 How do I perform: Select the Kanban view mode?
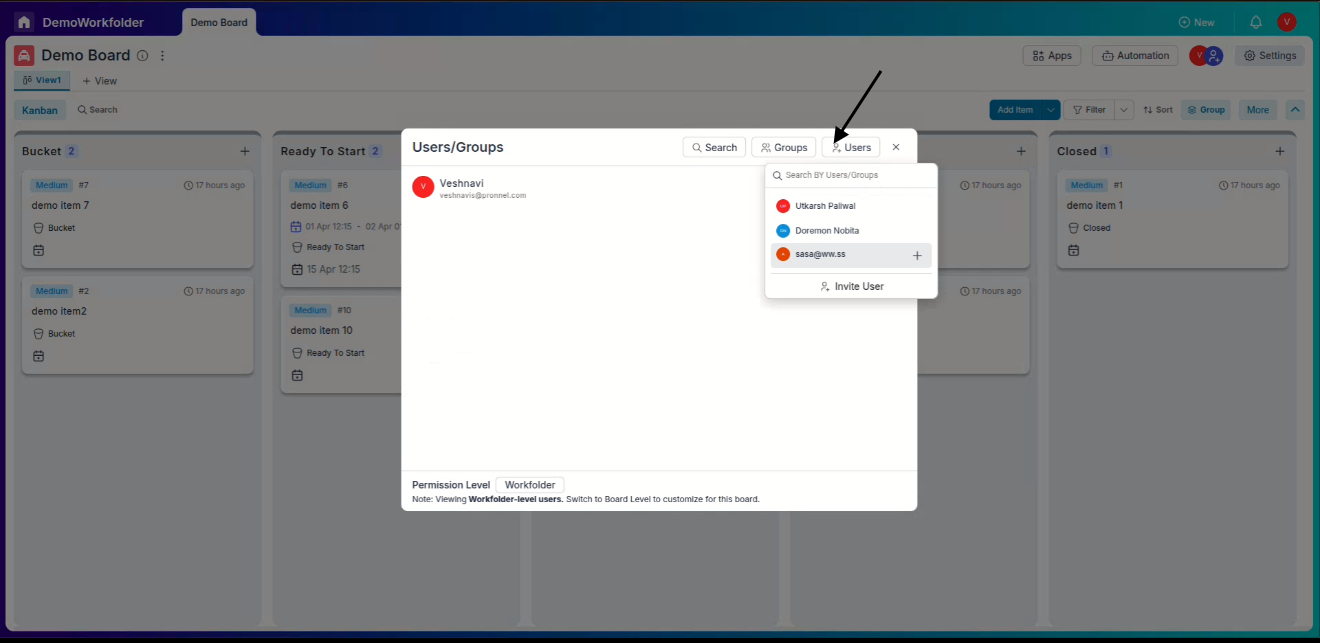40,110
